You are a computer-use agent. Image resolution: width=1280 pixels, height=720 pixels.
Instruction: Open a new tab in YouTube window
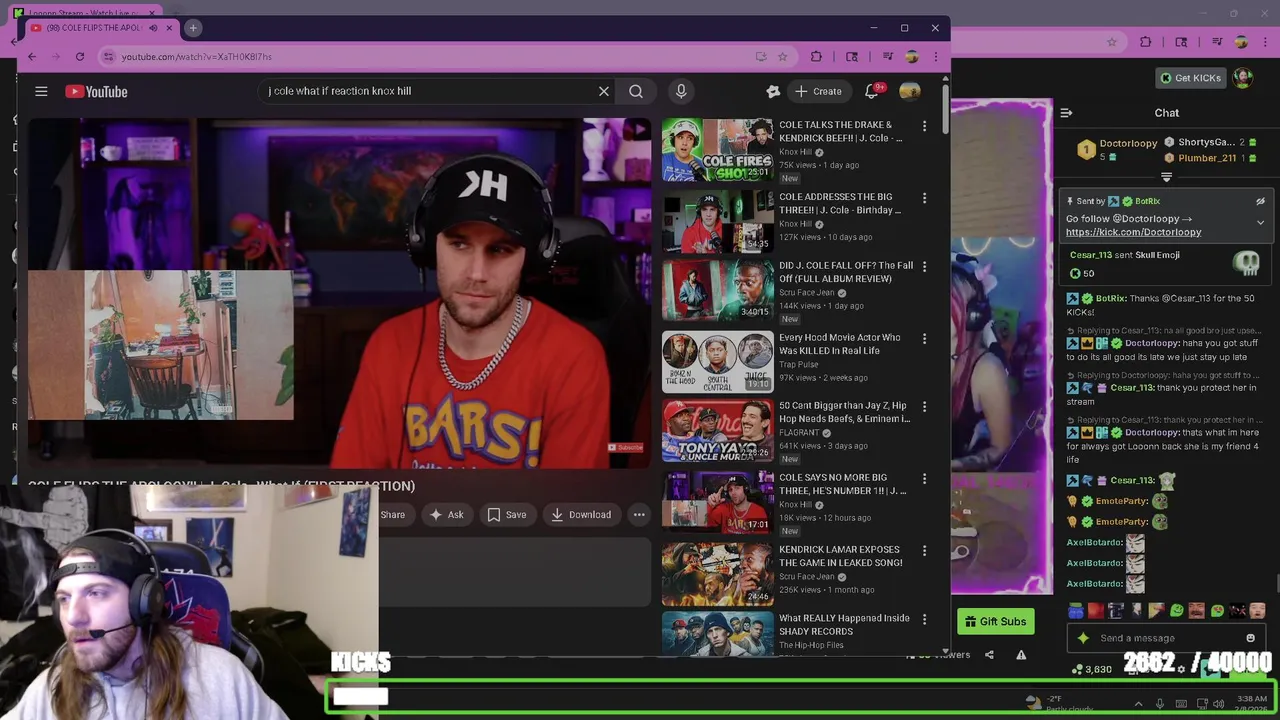(x=193, y=28)
